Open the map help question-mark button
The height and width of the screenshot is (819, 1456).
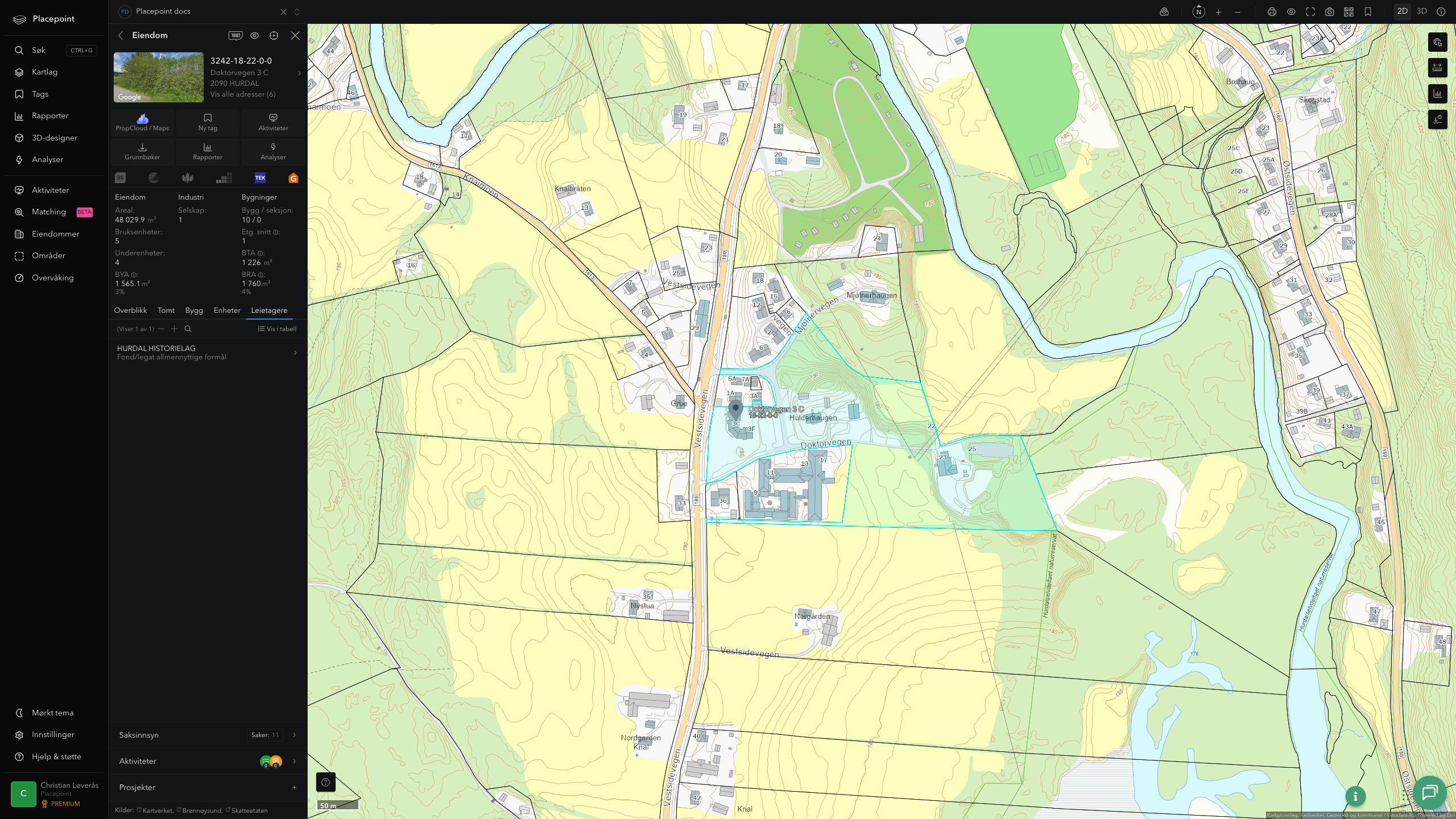(x=326, y=782)
